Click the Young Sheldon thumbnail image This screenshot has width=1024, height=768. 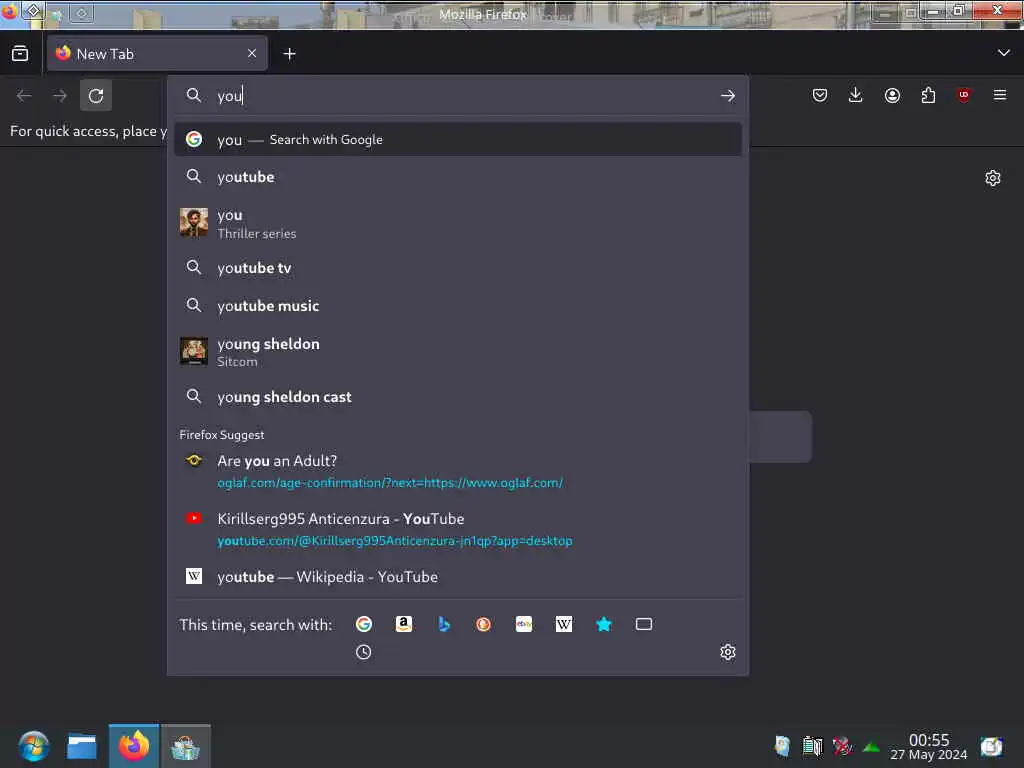[194, 351]
